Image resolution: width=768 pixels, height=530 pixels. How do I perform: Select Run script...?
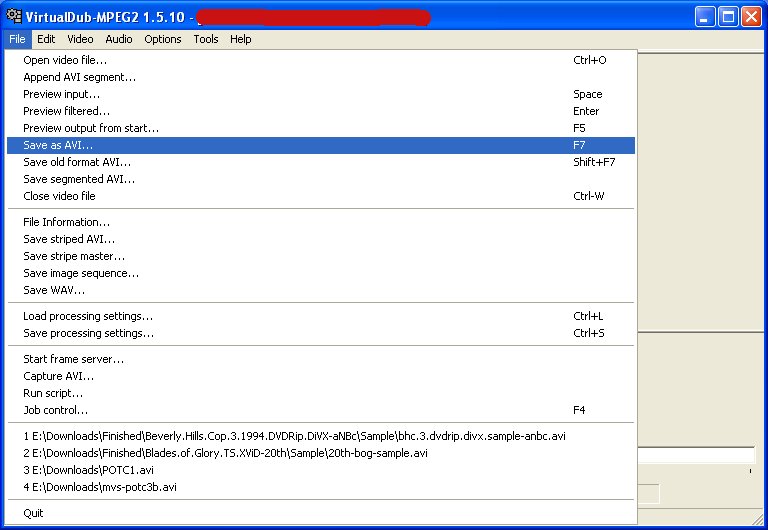(321, 393)
